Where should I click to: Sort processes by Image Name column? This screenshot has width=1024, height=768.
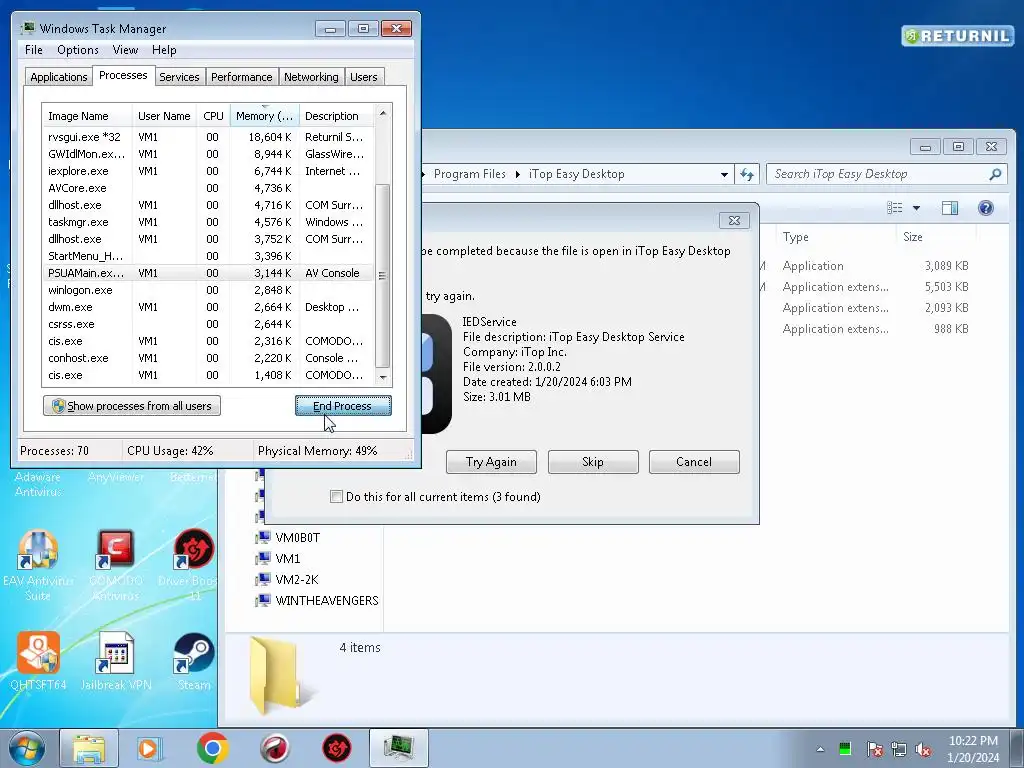coord(87,116)
